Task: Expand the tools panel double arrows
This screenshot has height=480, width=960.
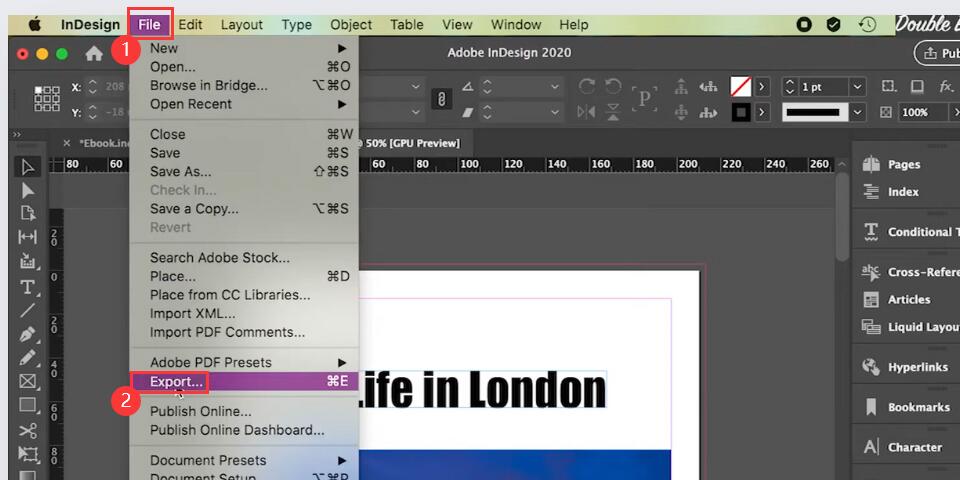Action: pyautogui.click(x=17, y=134)
